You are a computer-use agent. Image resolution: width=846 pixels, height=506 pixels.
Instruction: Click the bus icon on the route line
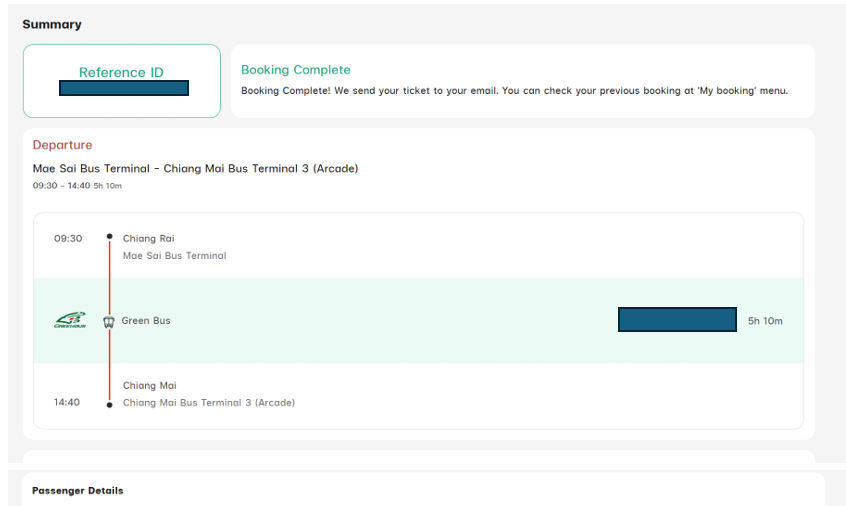[x=109, y=322]
